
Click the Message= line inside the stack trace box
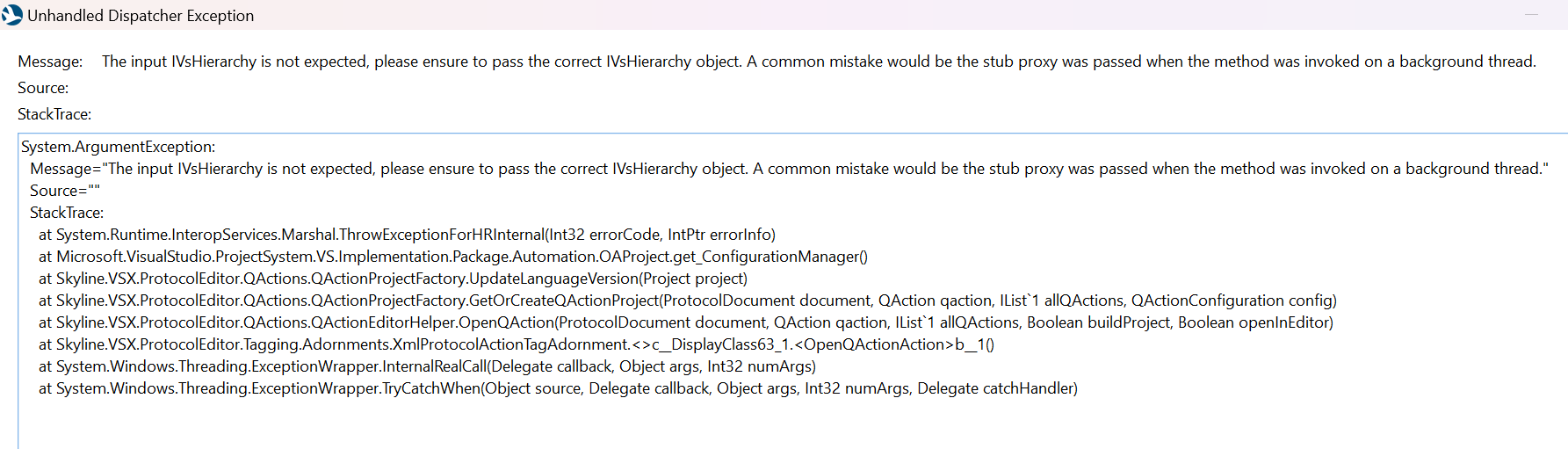pyautogui.click(x=789, y=169)
